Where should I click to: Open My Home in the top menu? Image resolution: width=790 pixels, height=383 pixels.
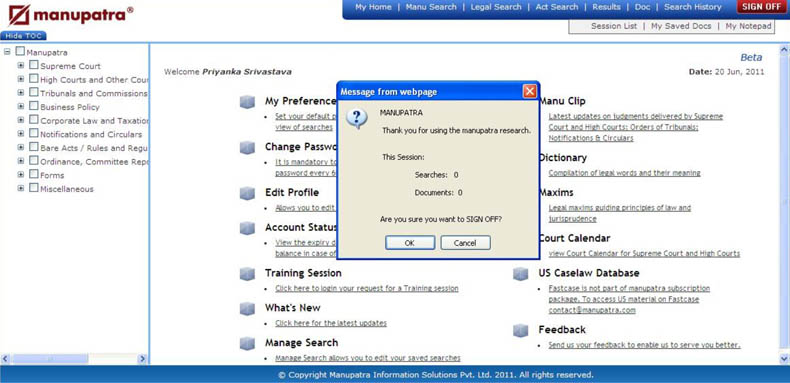click(x=373, y=7)
